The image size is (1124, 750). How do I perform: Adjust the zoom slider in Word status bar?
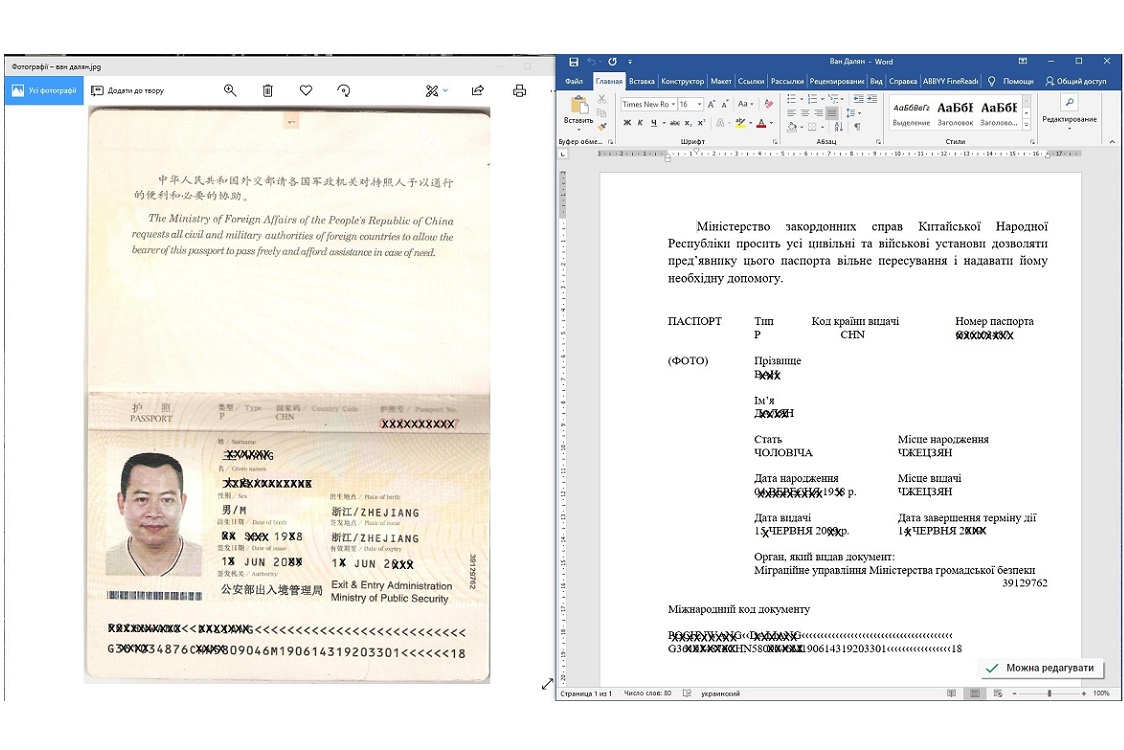pyautogui.click(x=1048, y=693)
